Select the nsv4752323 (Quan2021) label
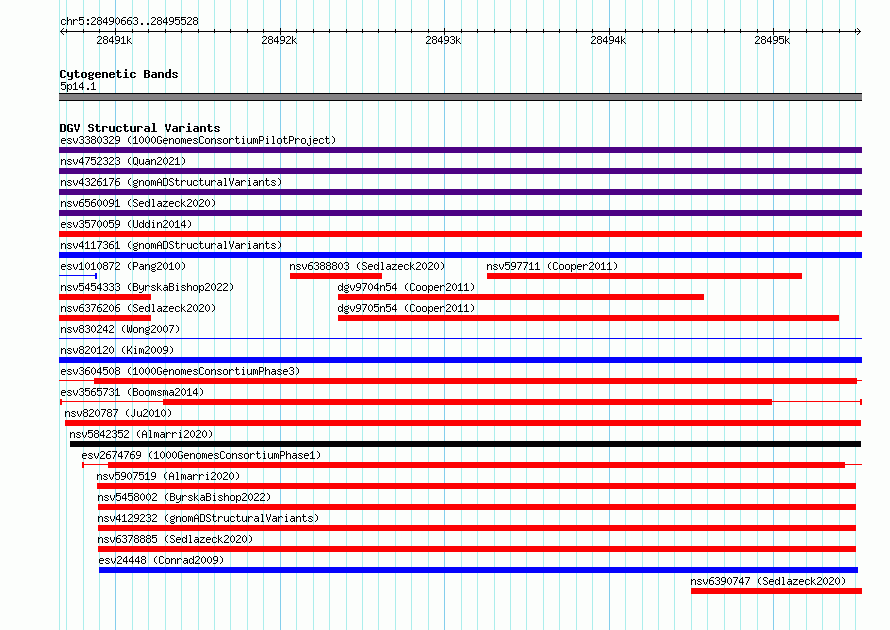The image size is (890, 630). click(x=123, y=161)
